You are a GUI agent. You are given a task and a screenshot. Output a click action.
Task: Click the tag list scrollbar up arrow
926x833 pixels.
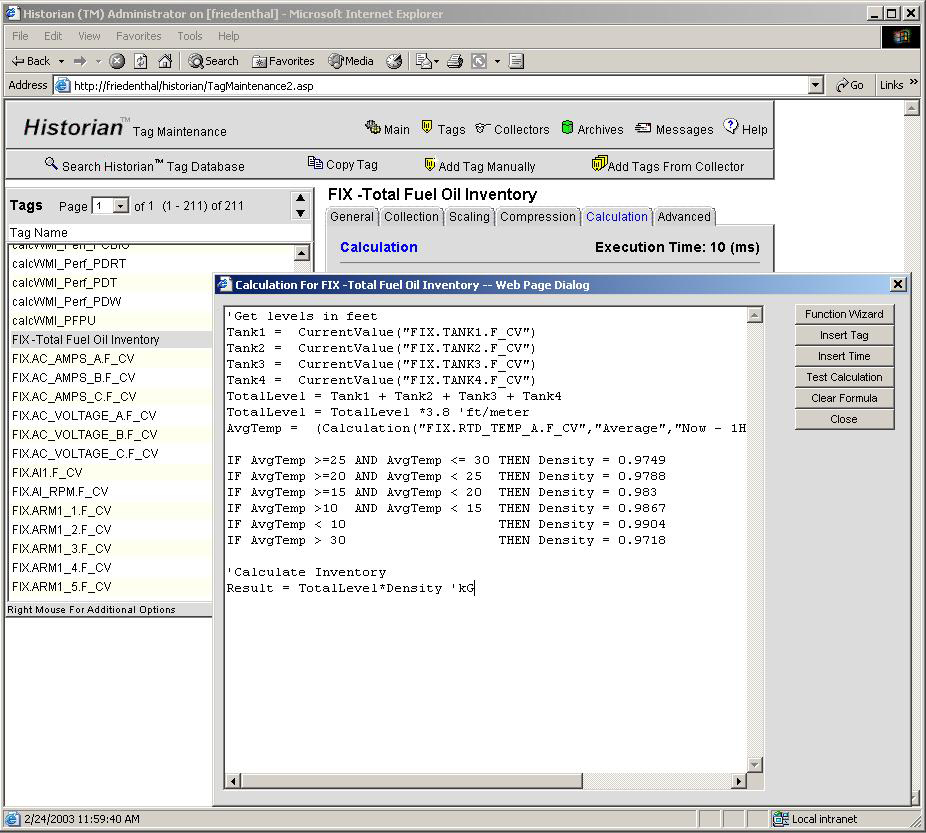click(x=302, y=253)
